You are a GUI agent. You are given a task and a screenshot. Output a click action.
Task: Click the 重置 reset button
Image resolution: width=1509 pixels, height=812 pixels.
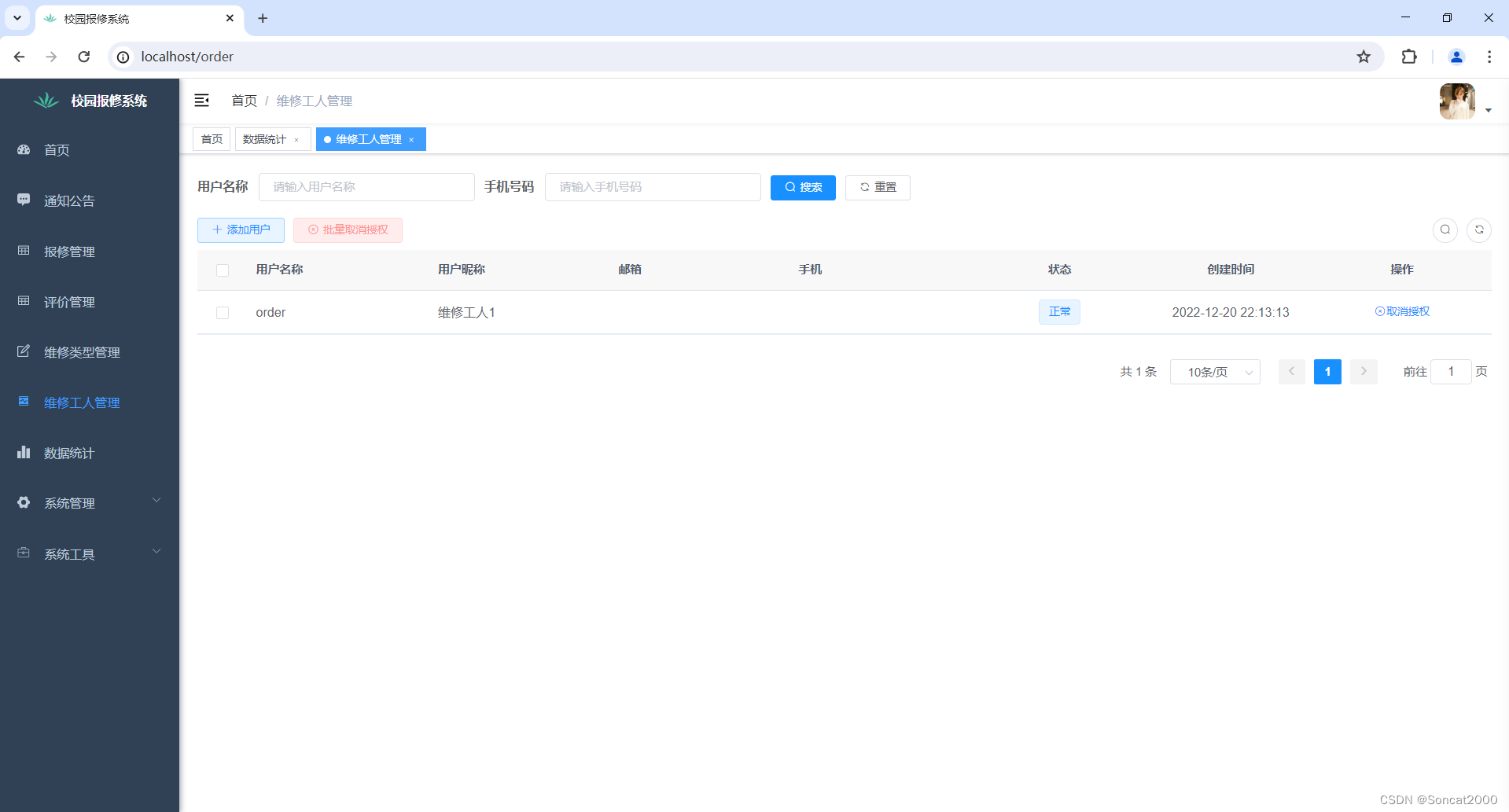pos(878,187)
